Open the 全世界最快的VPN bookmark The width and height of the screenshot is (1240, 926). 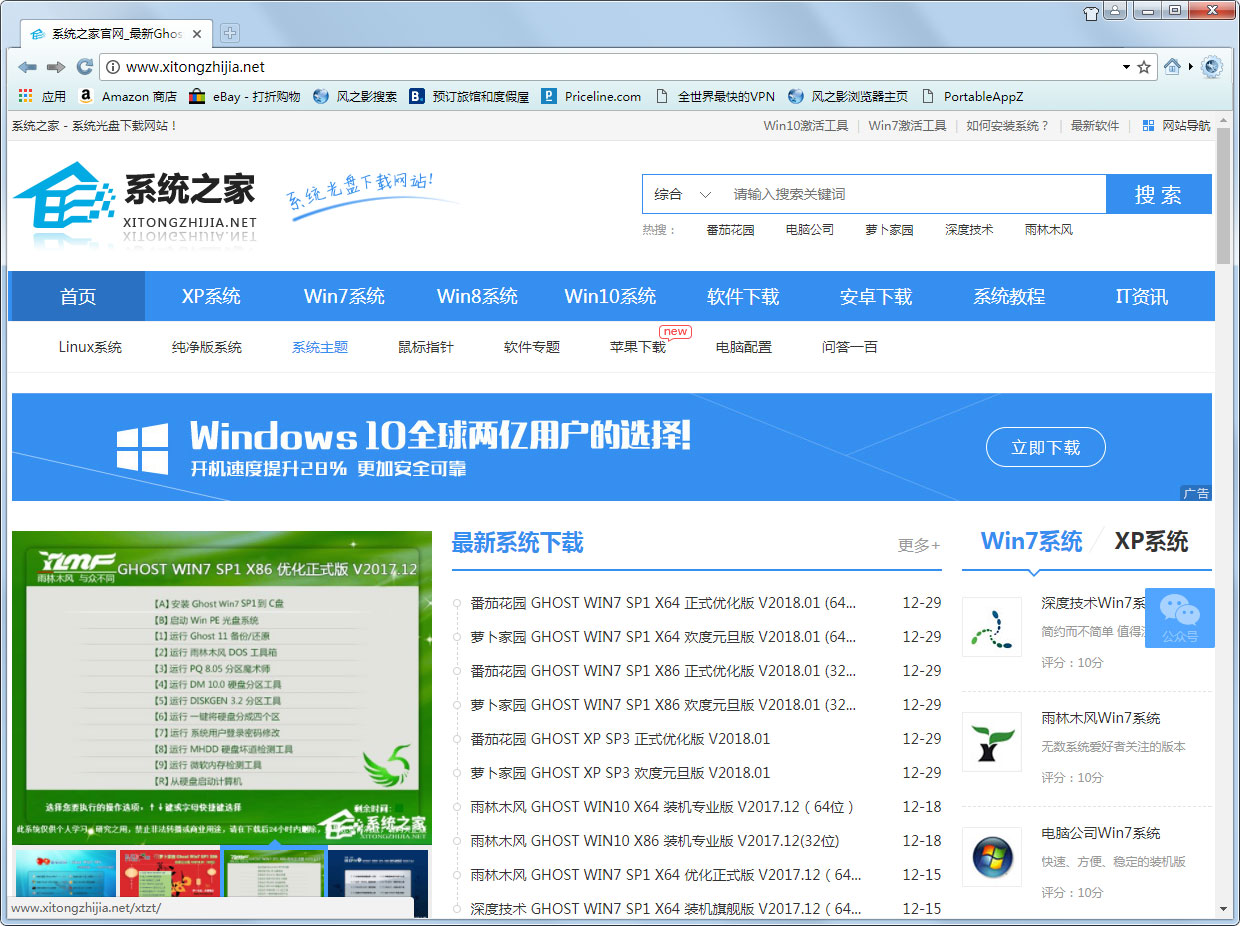point(715,97)
